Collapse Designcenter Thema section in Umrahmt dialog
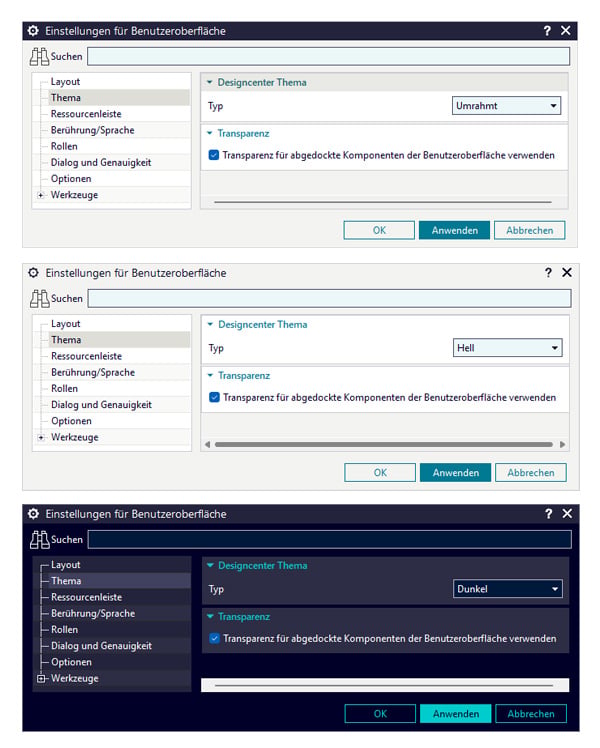 coord(210,82)
